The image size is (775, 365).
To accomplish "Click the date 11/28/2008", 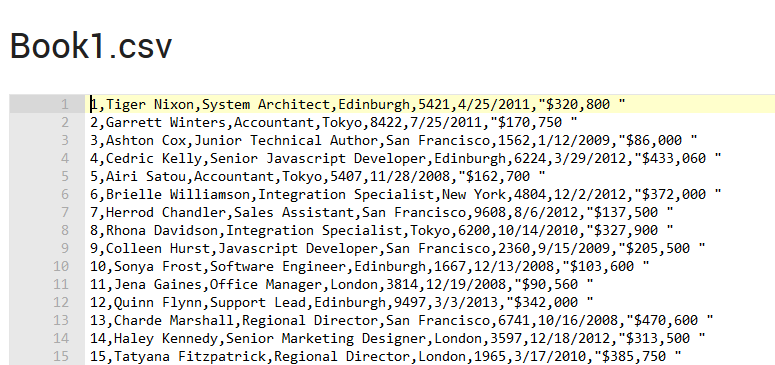I will [x=410, y=177].
